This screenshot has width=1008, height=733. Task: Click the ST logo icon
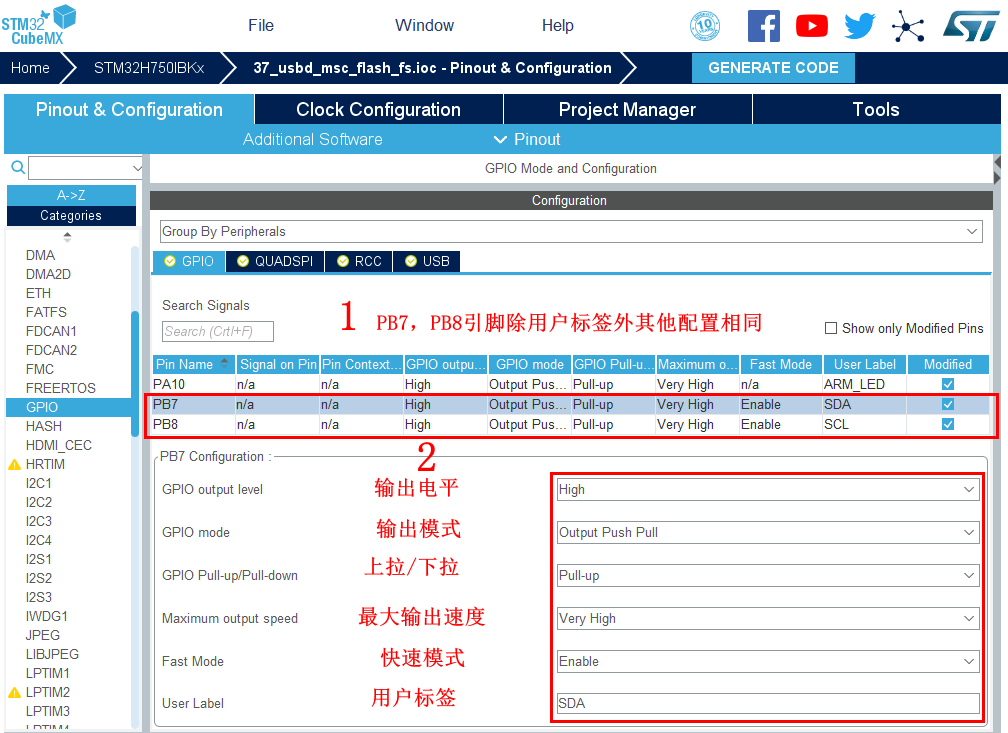point(970,26)
